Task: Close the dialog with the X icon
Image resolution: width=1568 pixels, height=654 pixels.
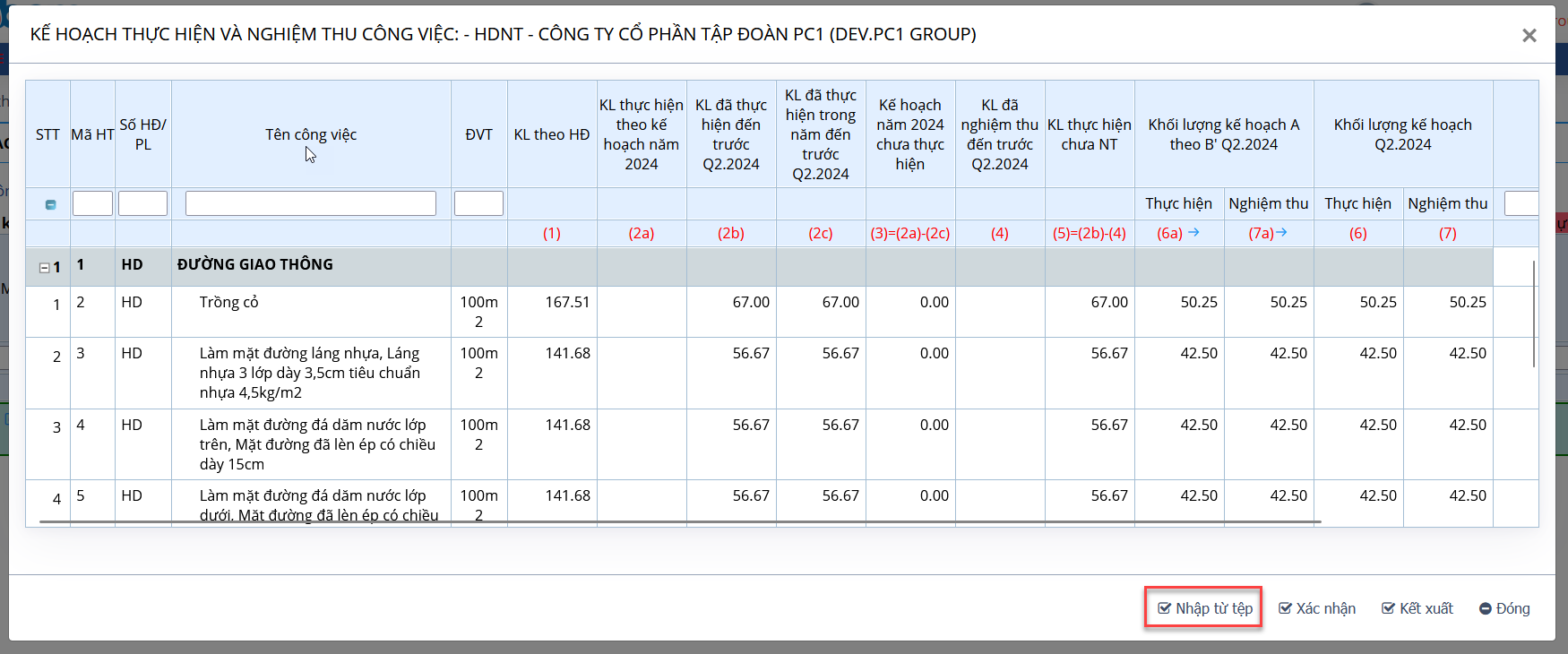Action: coord(1529,36)
